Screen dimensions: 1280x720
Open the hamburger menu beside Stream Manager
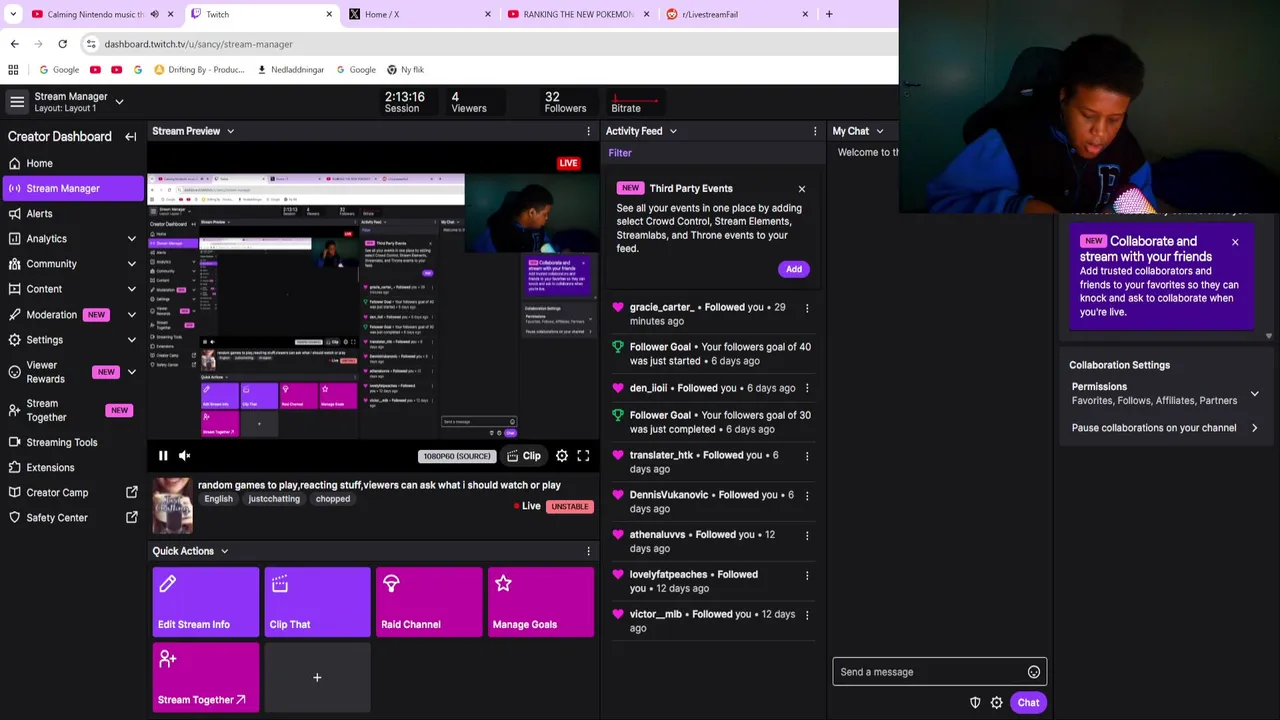click(x=17, y=102)
